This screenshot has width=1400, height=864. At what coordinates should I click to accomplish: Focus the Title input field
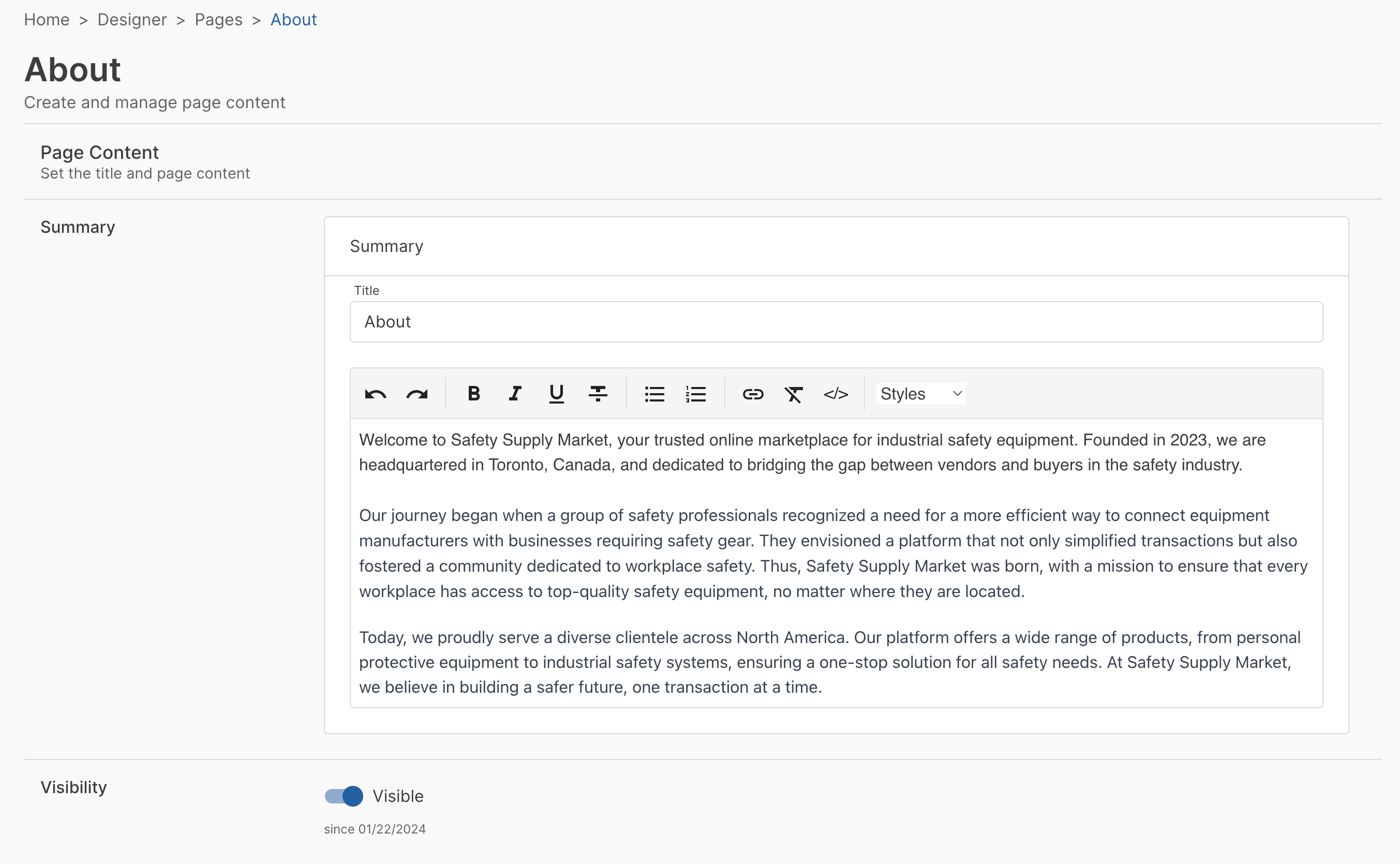pos(836,322)
